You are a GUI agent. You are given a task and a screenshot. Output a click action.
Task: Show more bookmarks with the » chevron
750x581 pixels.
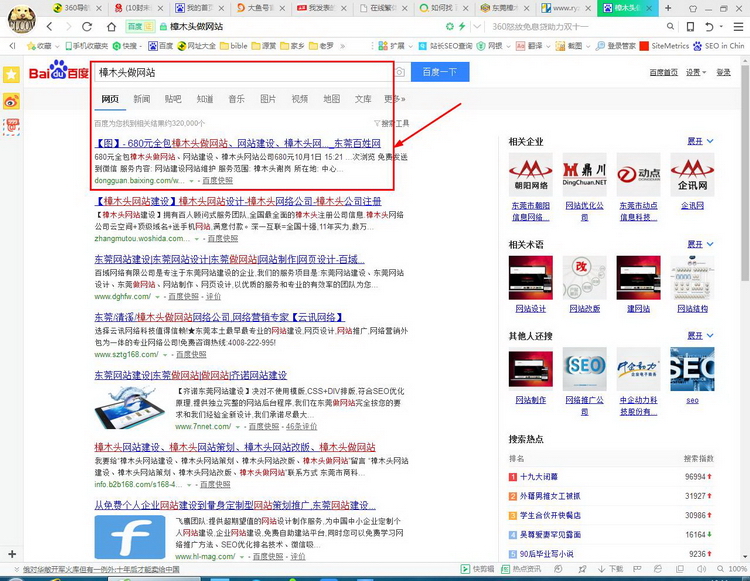(x=342, y=46)
